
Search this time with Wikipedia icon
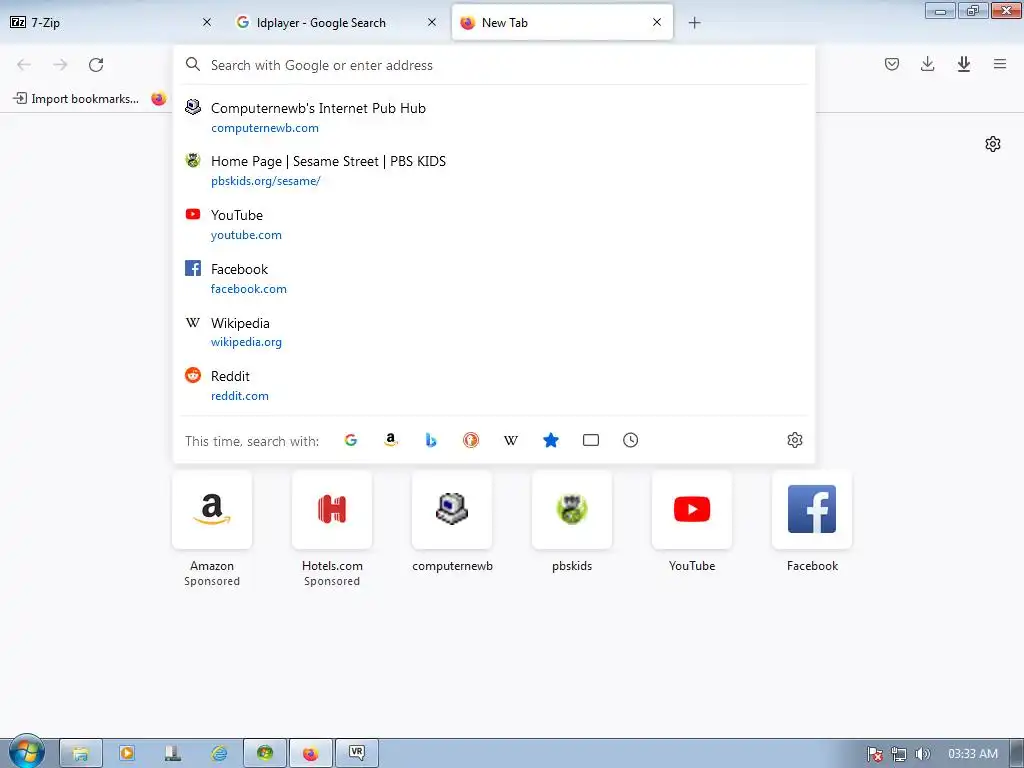[x=511, y=440]
